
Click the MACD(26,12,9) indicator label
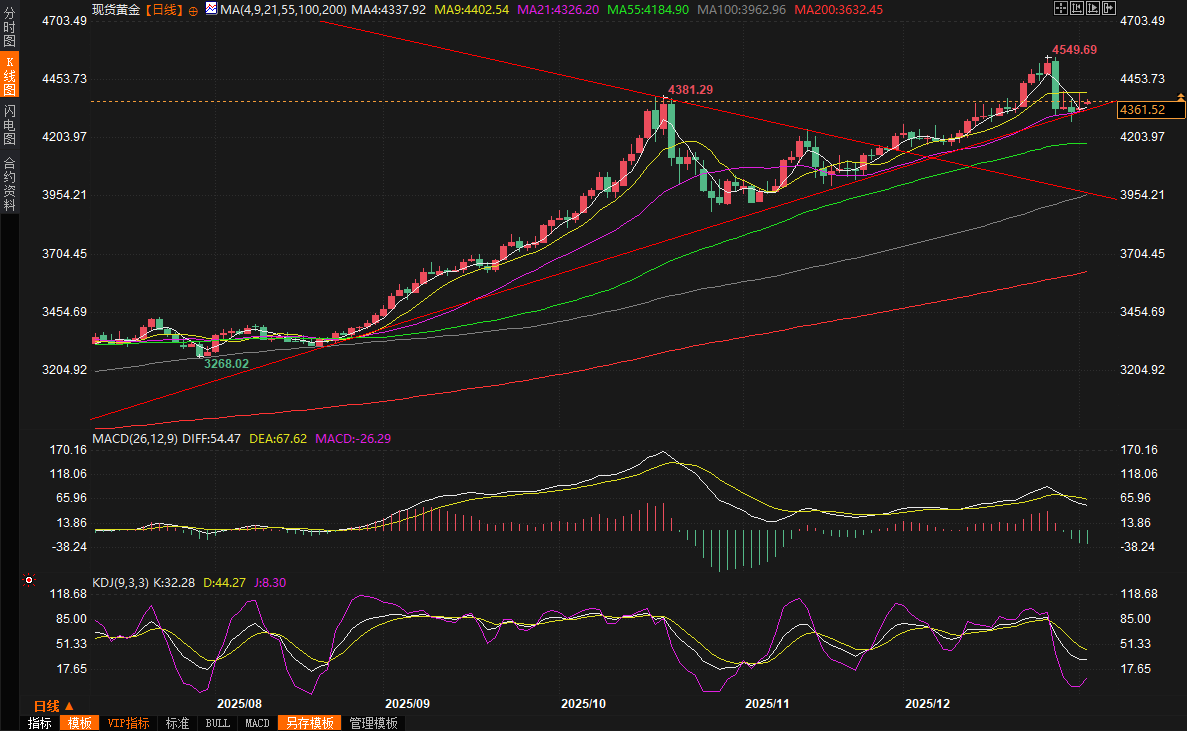click(134, 438)
